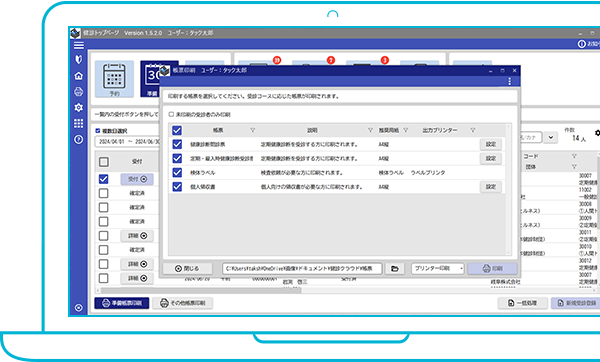
Task: Click the 受付 column header in main list
Action: tap(137, 161)
